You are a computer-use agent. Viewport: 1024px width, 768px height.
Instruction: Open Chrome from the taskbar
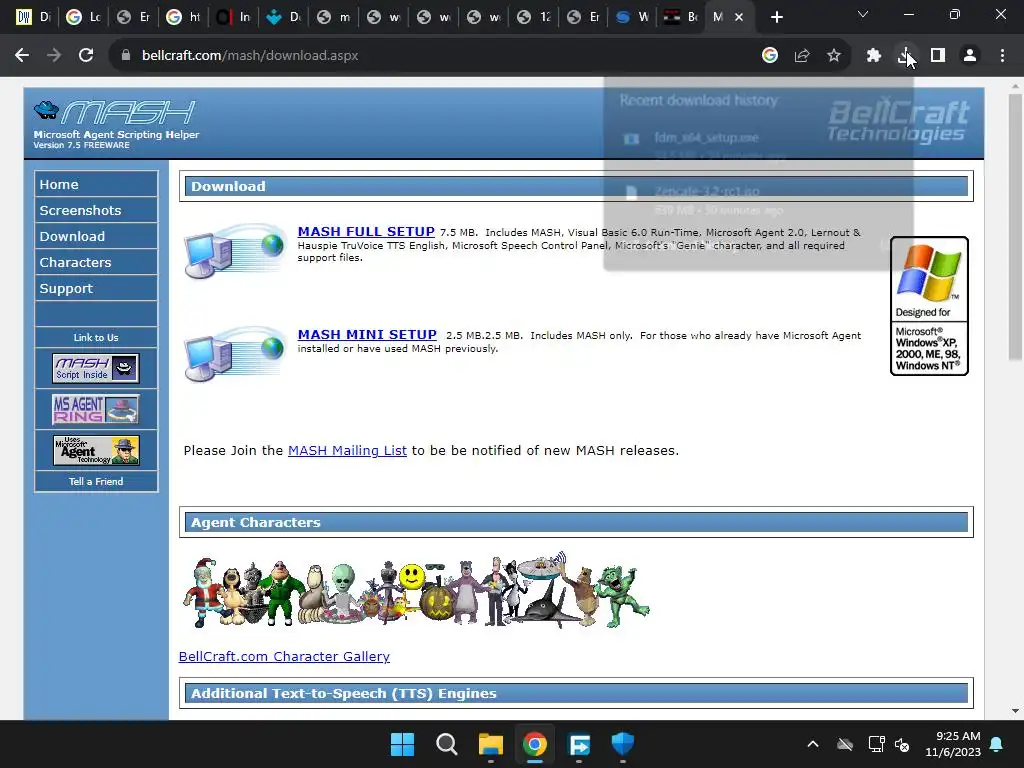click(x=534, y=744)
